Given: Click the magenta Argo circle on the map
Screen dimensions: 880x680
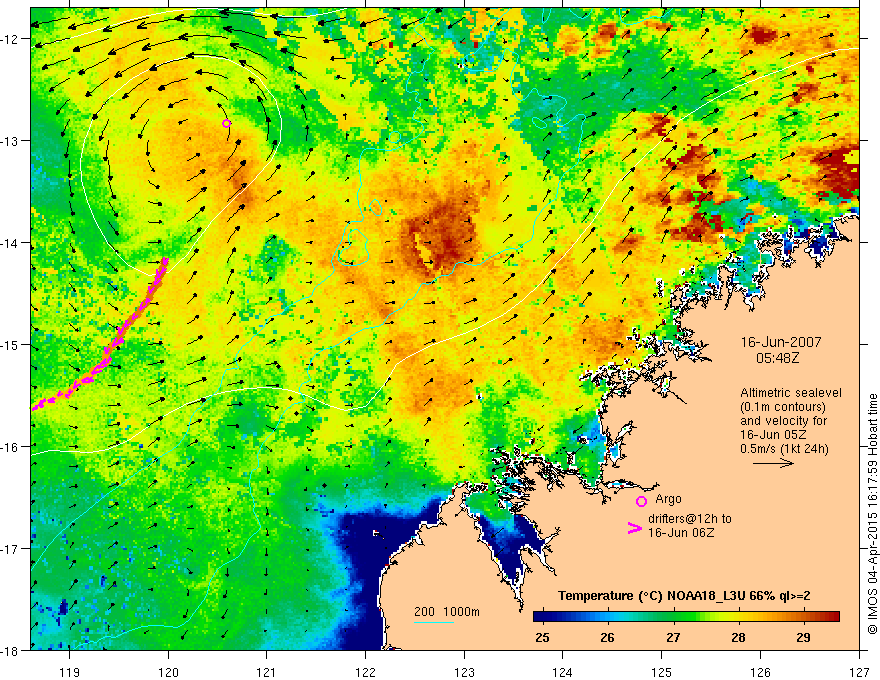Looking at the screenshot, I should pos(226,123).
